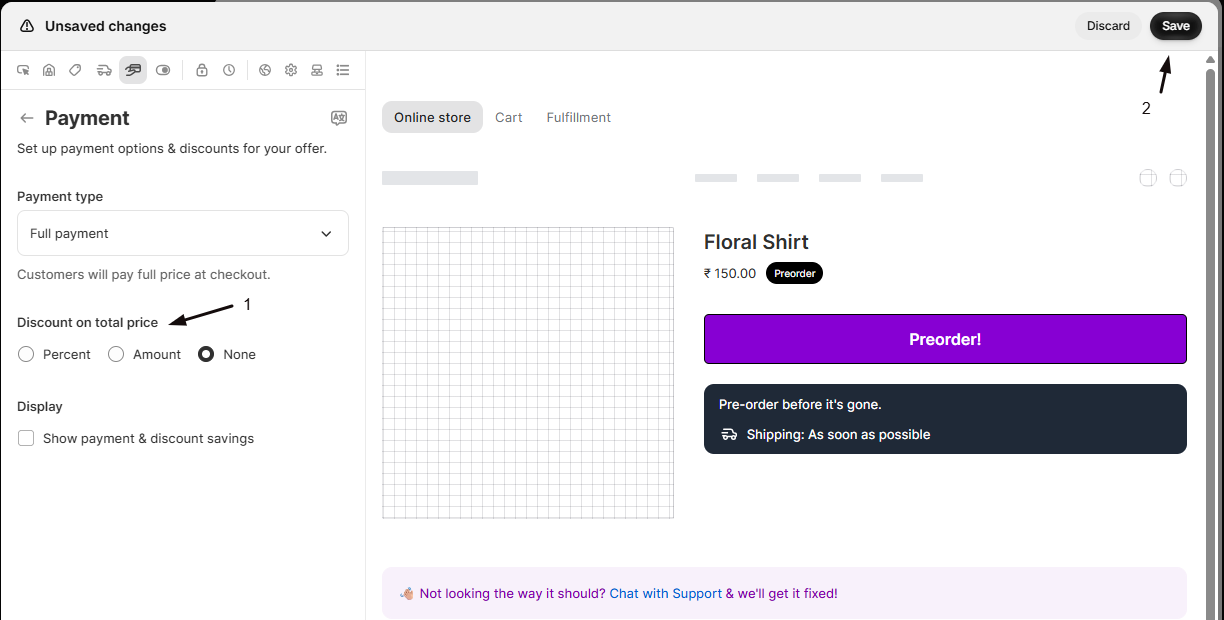Open the house-with-lock icon in the toolbar
Viewport: 1224px width, 620px height.
click(x=49, y=70)
